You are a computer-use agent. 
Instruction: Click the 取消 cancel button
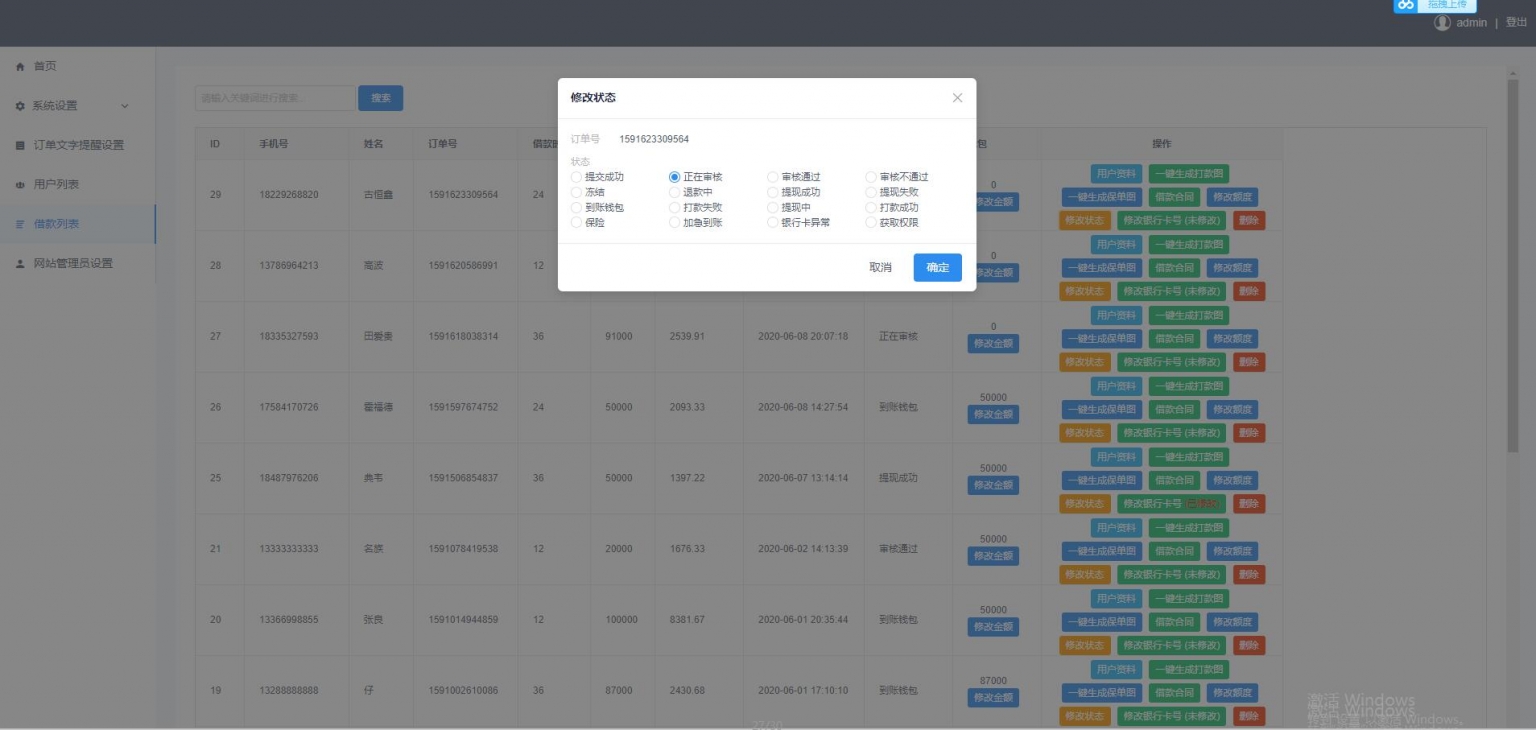tap(880, 268)
